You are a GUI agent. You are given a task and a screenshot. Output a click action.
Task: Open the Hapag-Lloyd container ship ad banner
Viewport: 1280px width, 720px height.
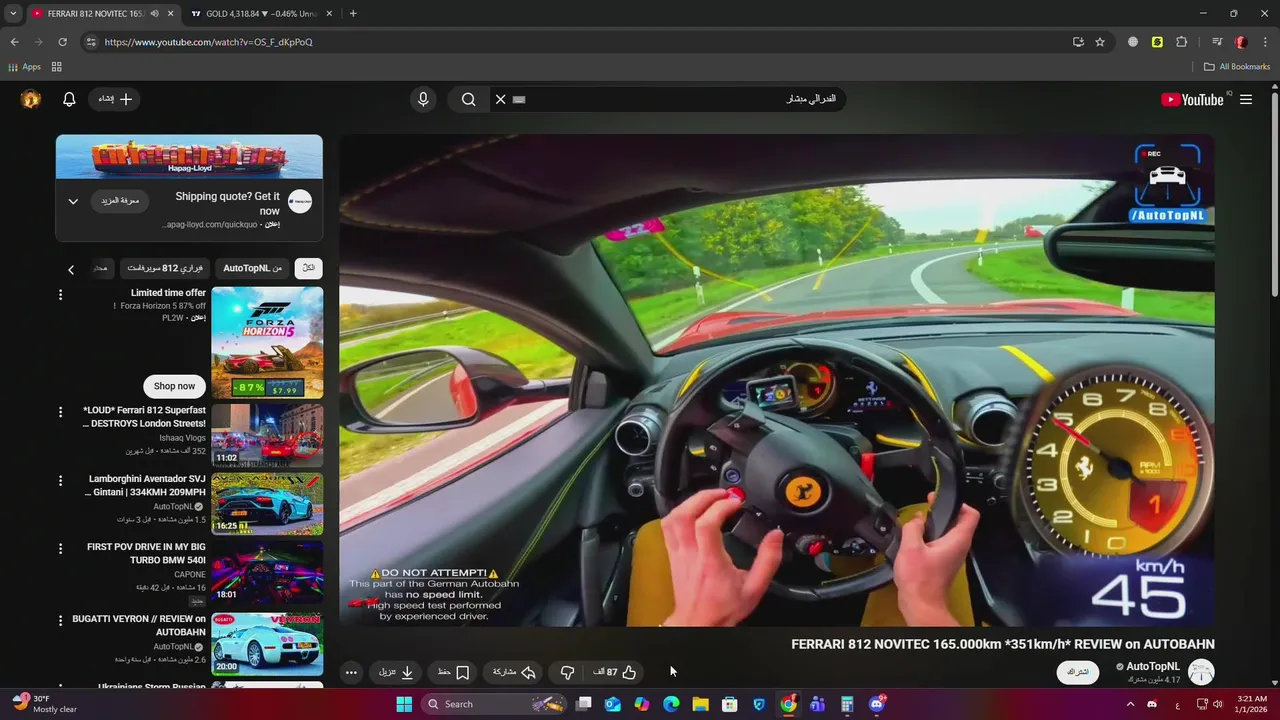point(189,156)
